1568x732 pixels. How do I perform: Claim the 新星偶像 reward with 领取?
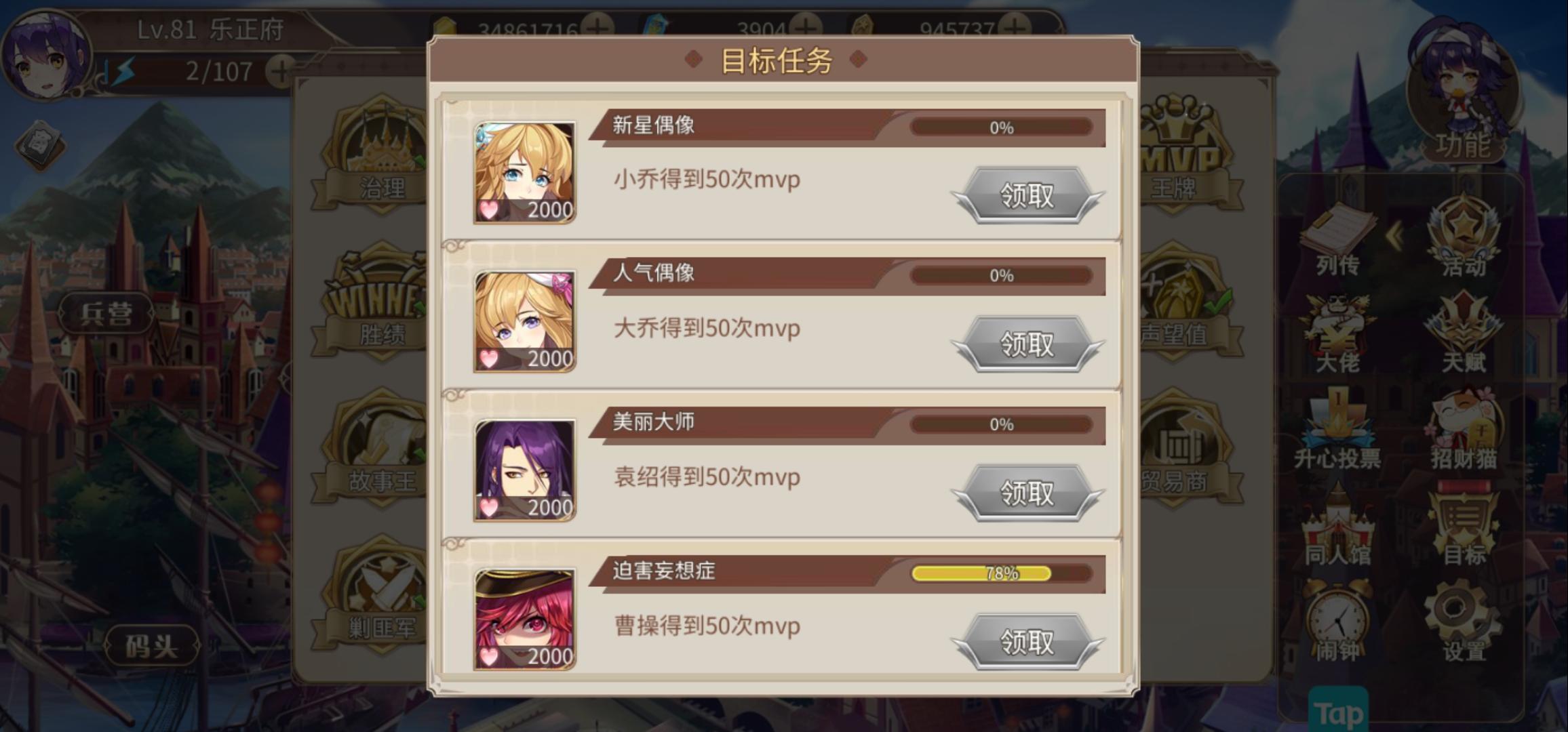tap(1027, 195)
